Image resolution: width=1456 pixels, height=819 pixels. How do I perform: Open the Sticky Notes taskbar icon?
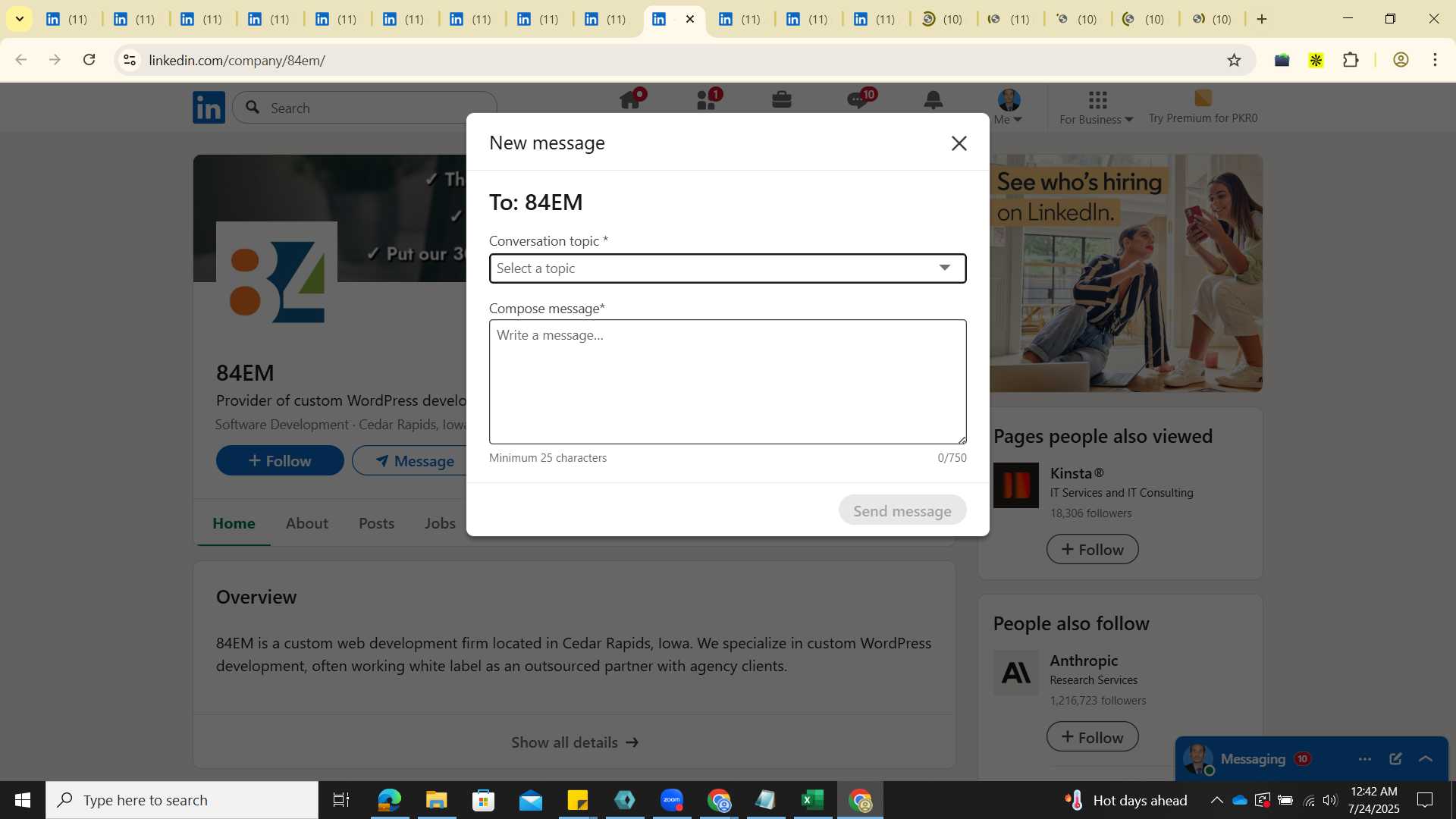[x=577, y=800]
